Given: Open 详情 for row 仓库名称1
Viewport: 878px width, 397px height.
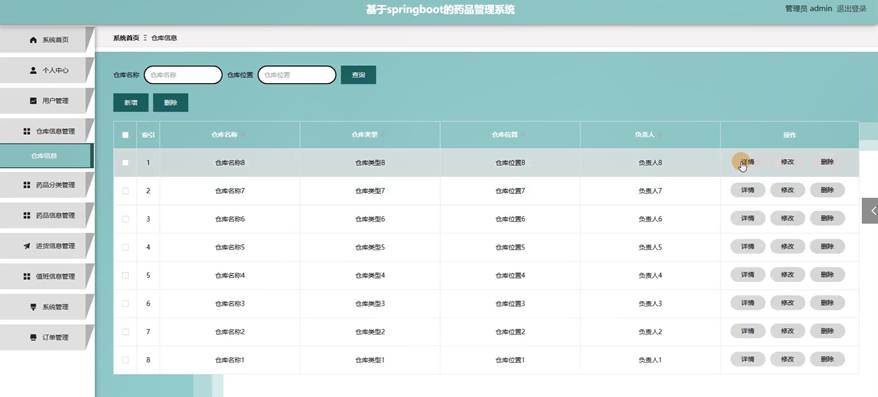Looking at the screenshot, I should [748, 359].
